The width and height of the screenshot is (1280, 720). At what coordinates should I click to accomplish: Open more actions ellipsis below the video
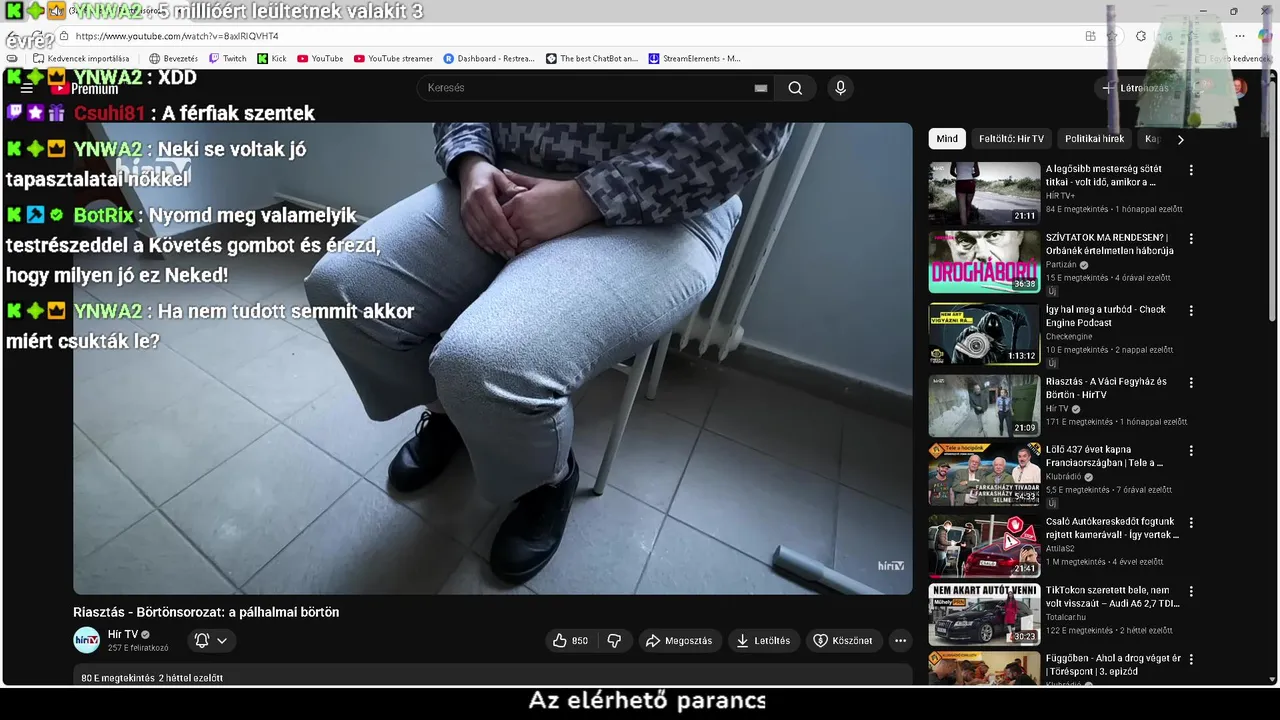tap(900, 641)
